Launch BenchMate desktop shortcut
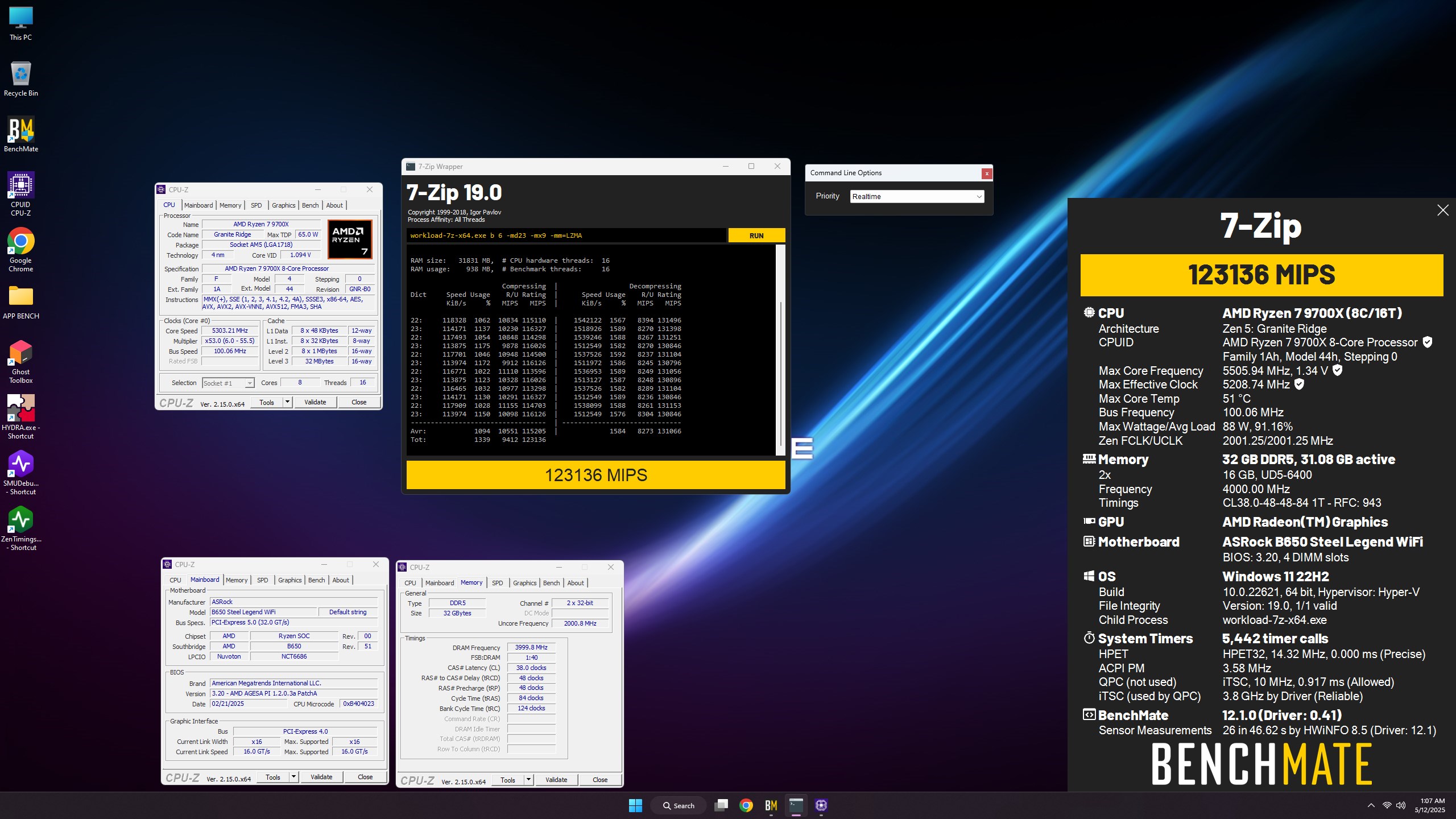 (21, 135)
